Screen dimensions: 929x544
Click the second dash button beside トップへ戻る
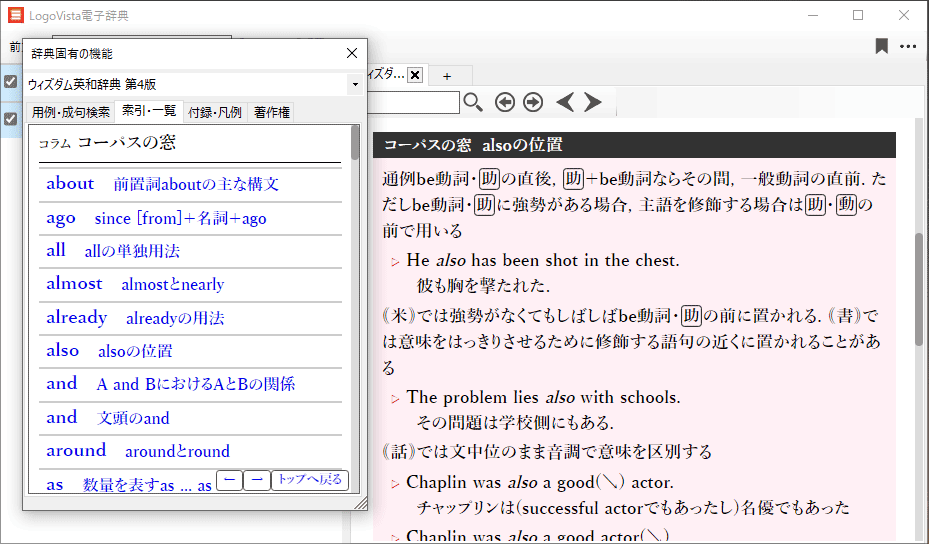pyautogui.click(x=257, y=480)
